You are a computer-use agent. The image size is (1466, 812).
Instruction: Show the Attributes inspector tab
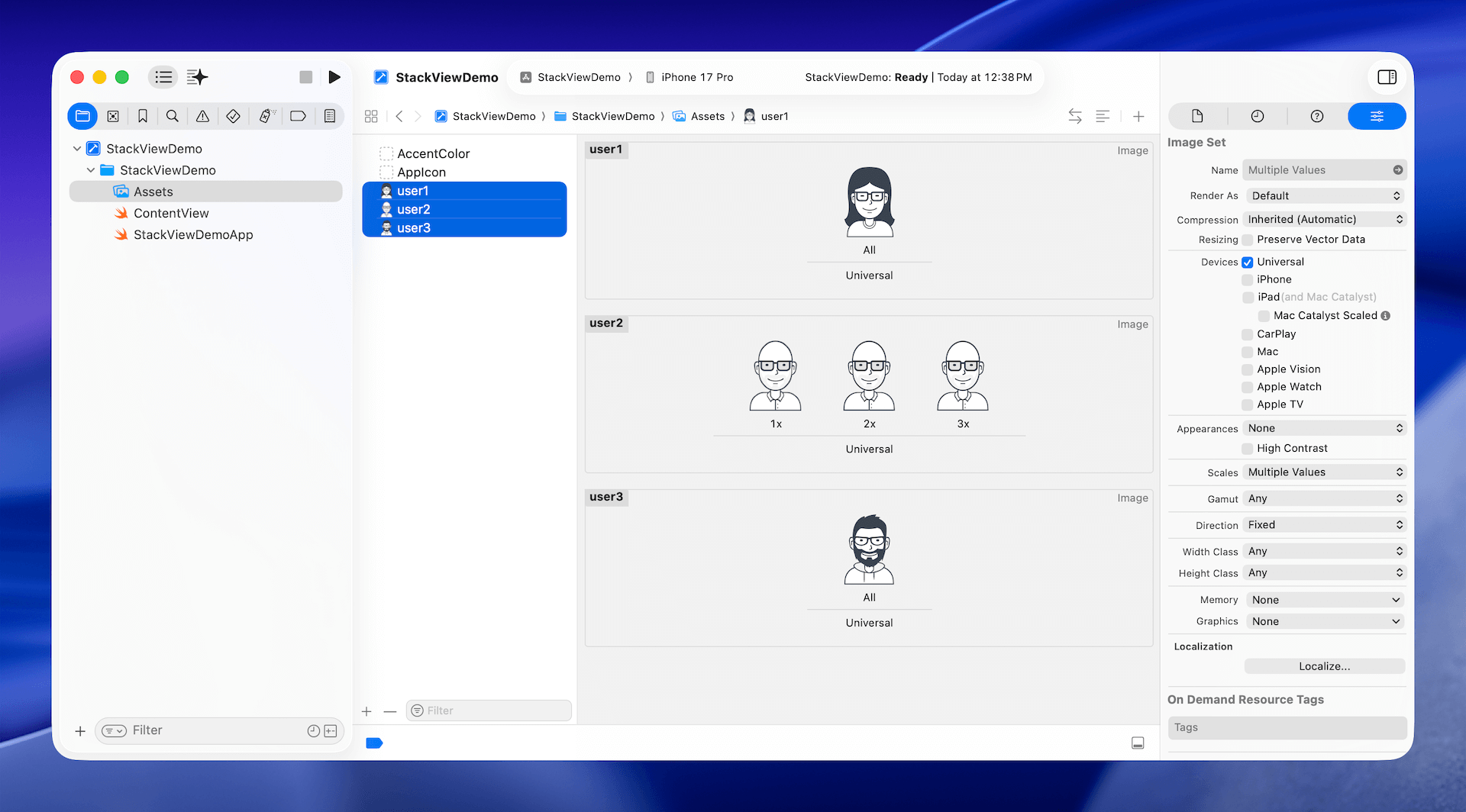click(1376, 116)
